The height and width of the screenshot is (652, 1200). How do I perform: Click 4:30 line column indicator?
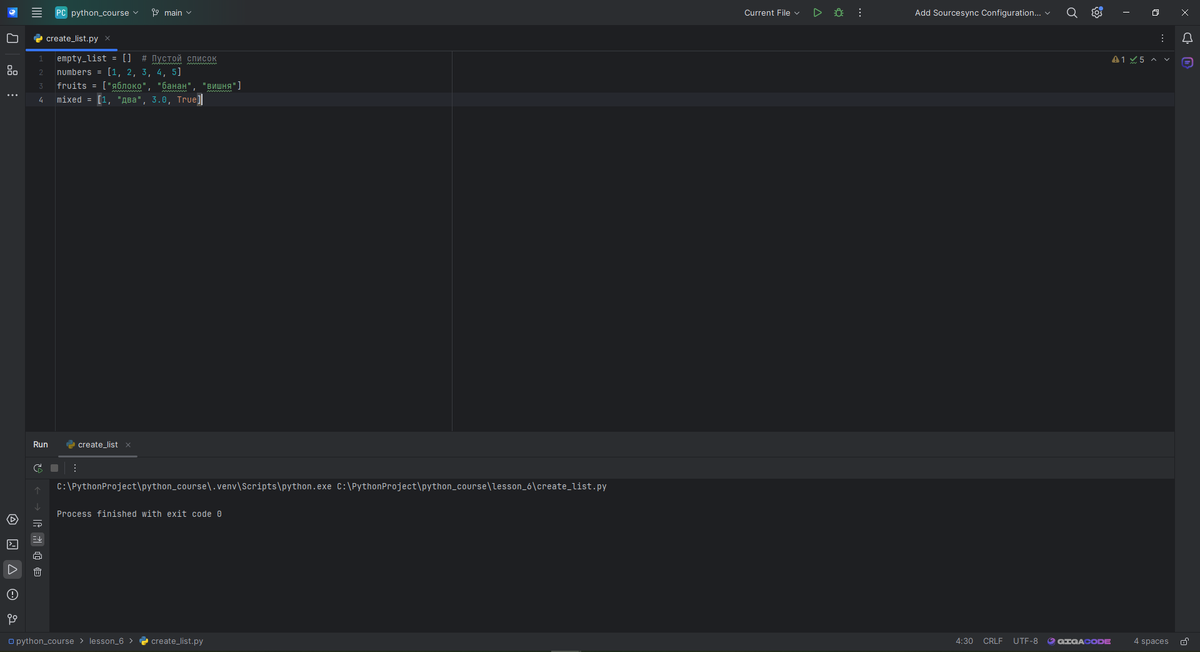[964, 641]
